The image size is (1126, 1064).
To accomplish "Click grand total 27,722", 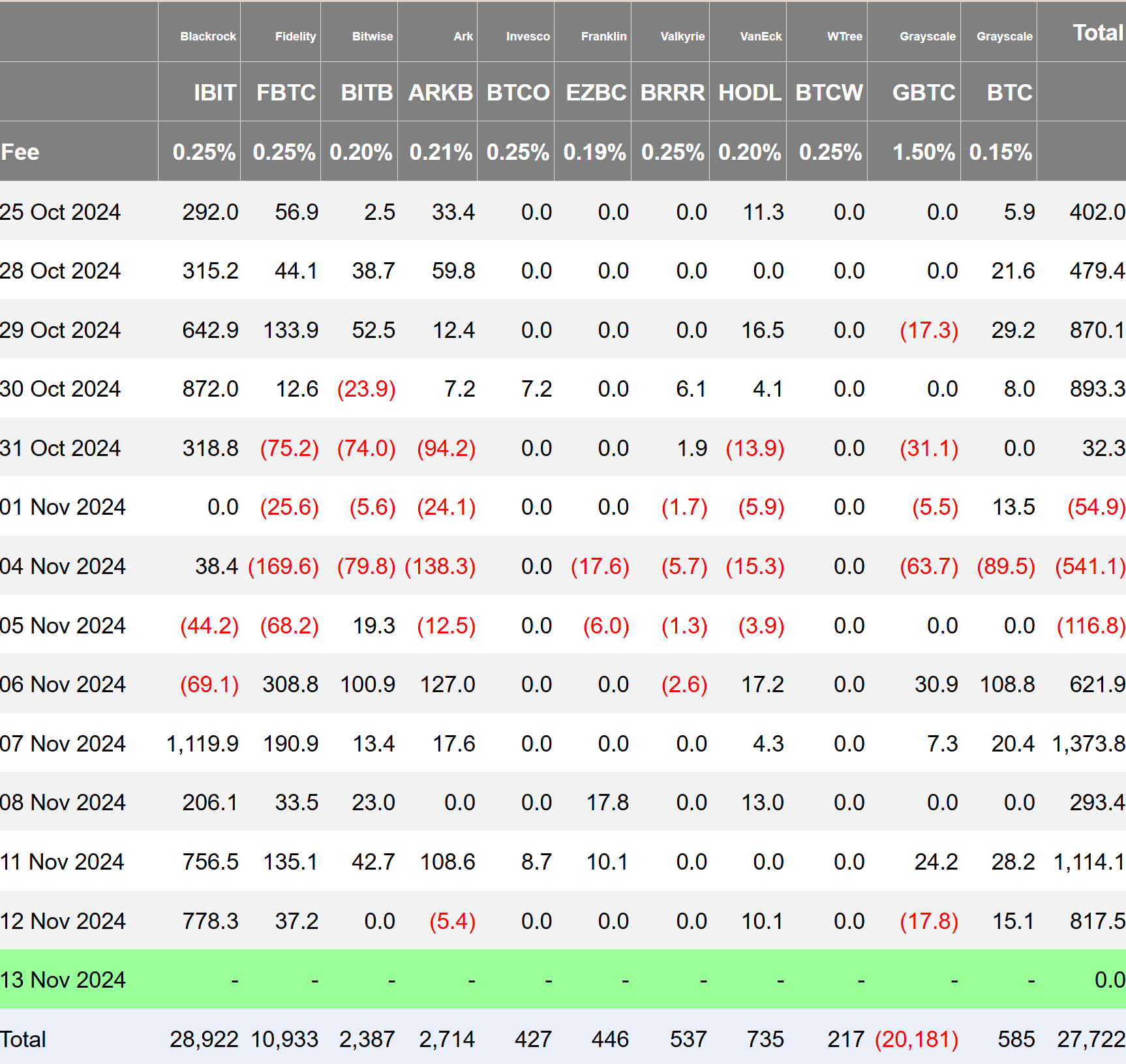I will point(1091,1039).
